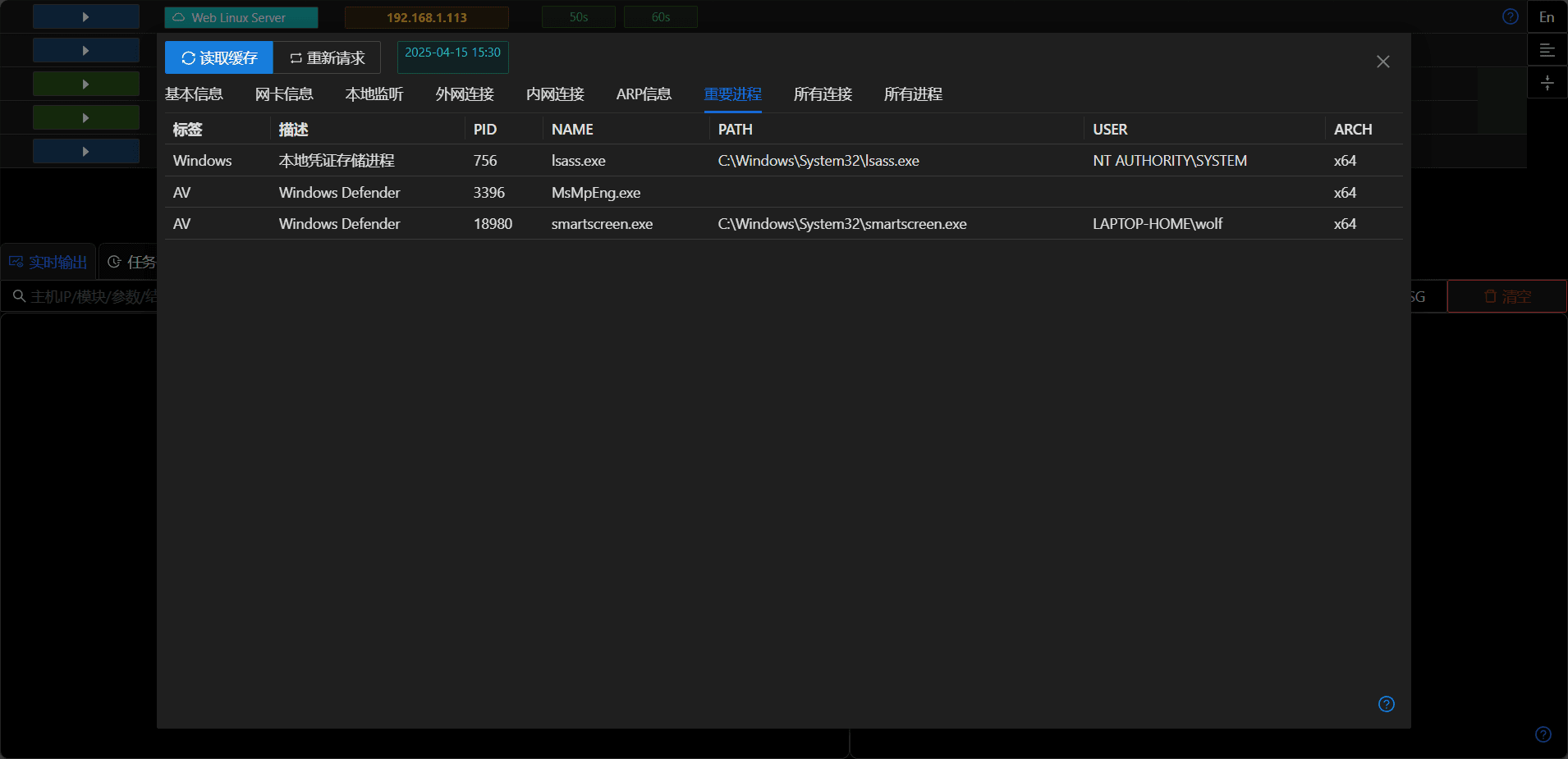Viewport: 1568px width, 759px height.
Task: Expand the last blue session row arrow
Action: pyautogui.click(x=85, y=151)
